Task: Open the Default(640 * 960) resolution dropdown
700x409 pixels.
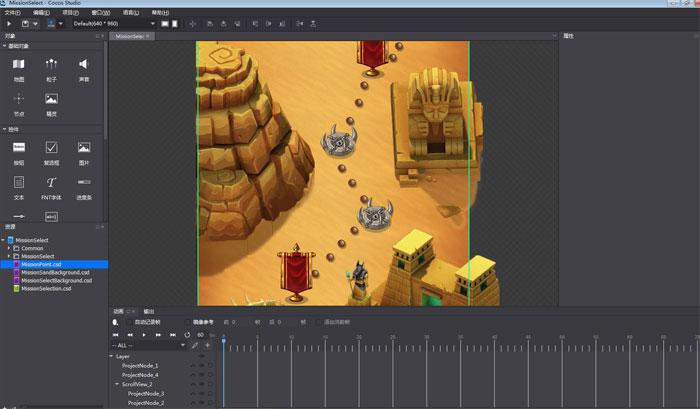Action: coord(114,24)
